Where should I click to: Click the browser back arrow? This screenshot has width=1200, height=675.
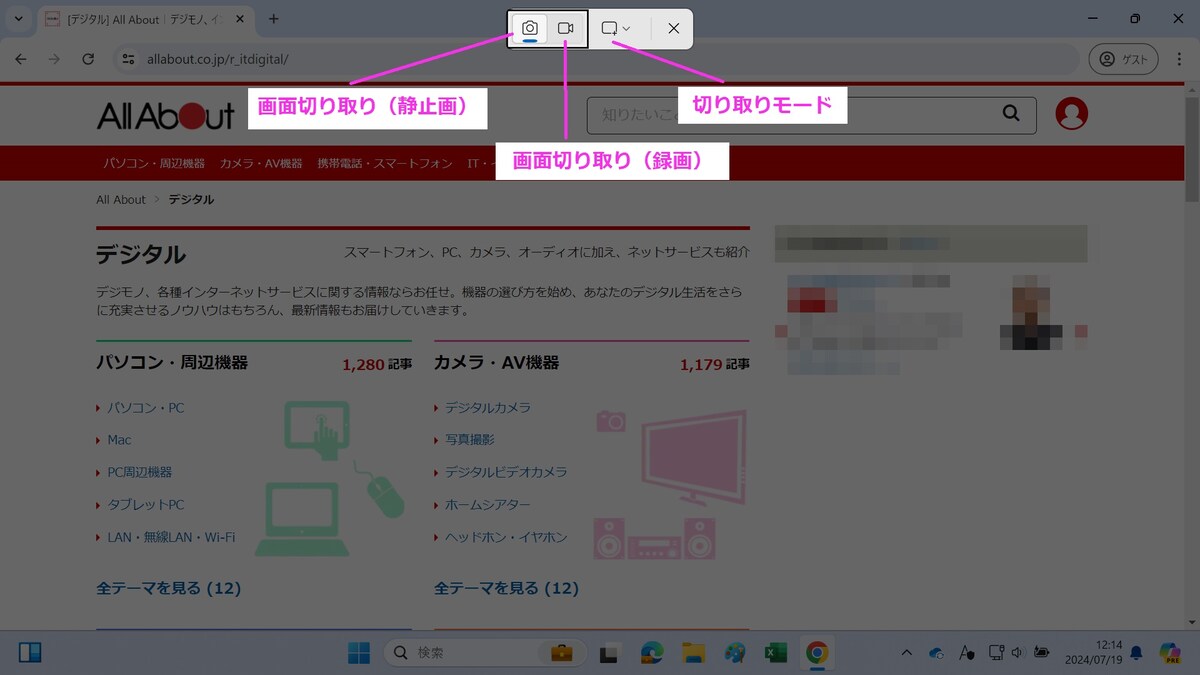coord(21,59)
